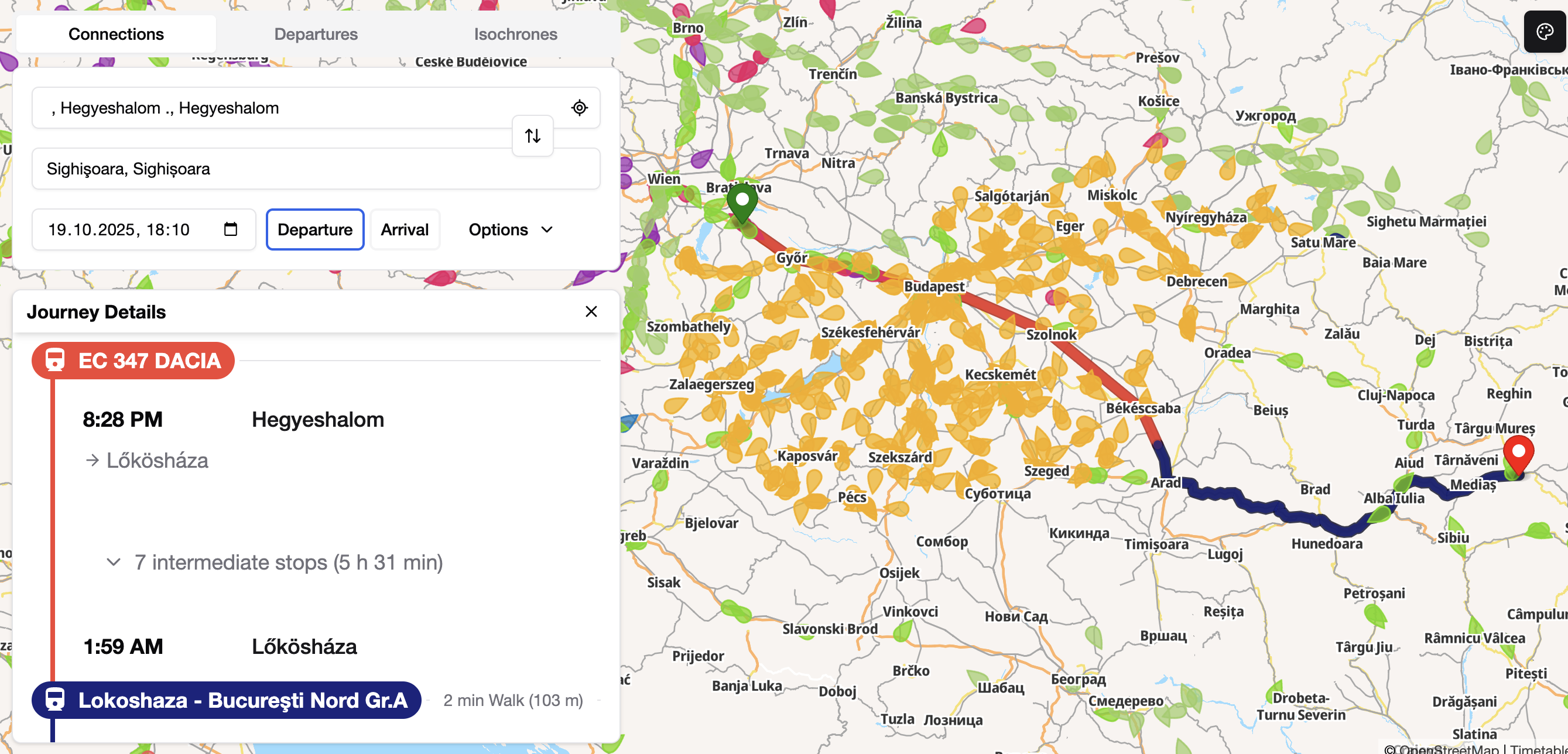Click the Lőkösháza direction link
Viewport: 1568px width, 754px height.
[x=156, y=461]
